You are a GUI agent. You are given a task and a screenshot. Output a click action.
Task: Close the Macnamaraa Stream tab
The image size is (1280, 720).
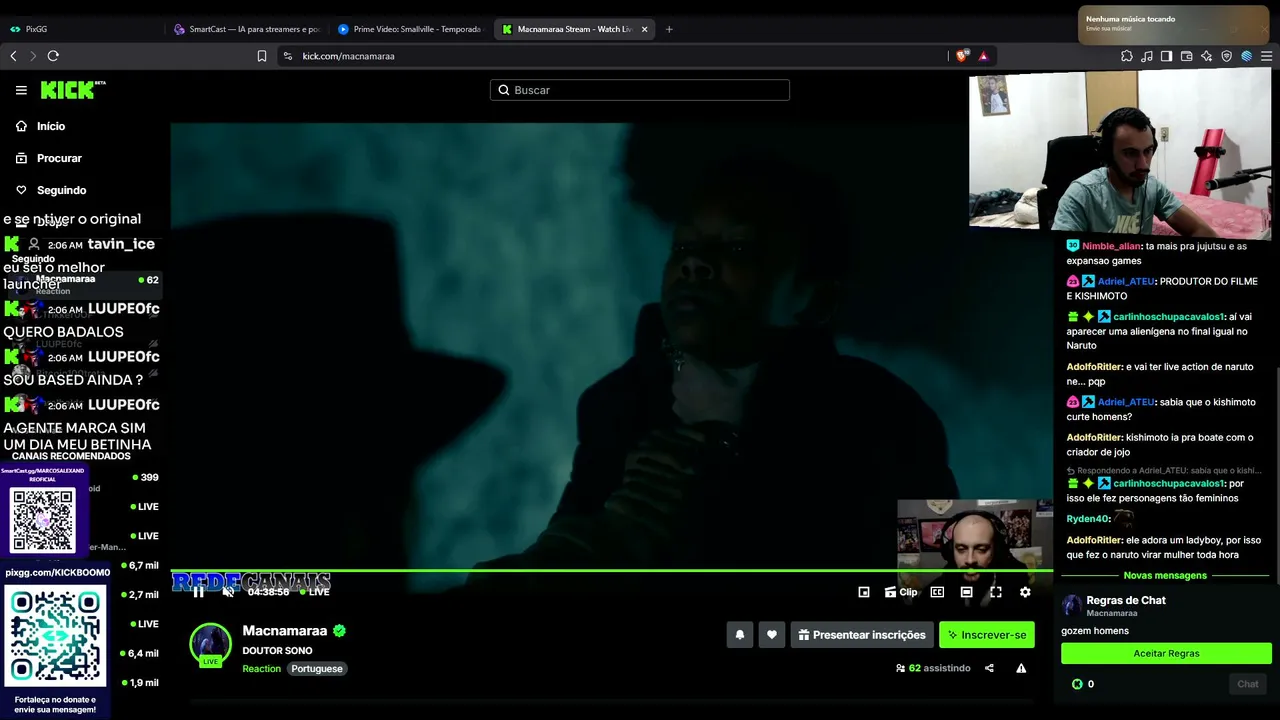(645, 29)
